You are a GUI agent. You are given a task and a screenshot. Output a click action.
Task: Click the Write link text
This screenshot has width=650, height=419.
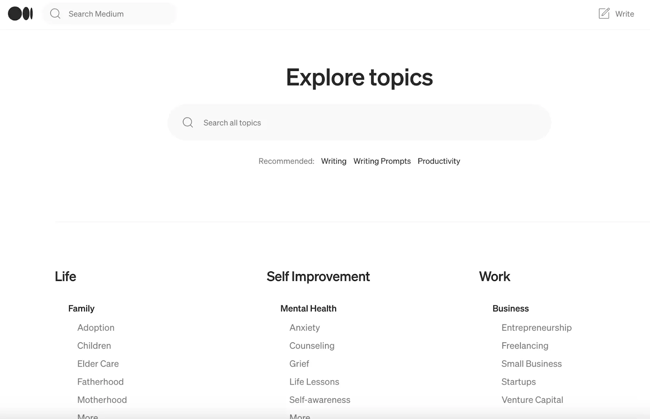tap(625, 14)
